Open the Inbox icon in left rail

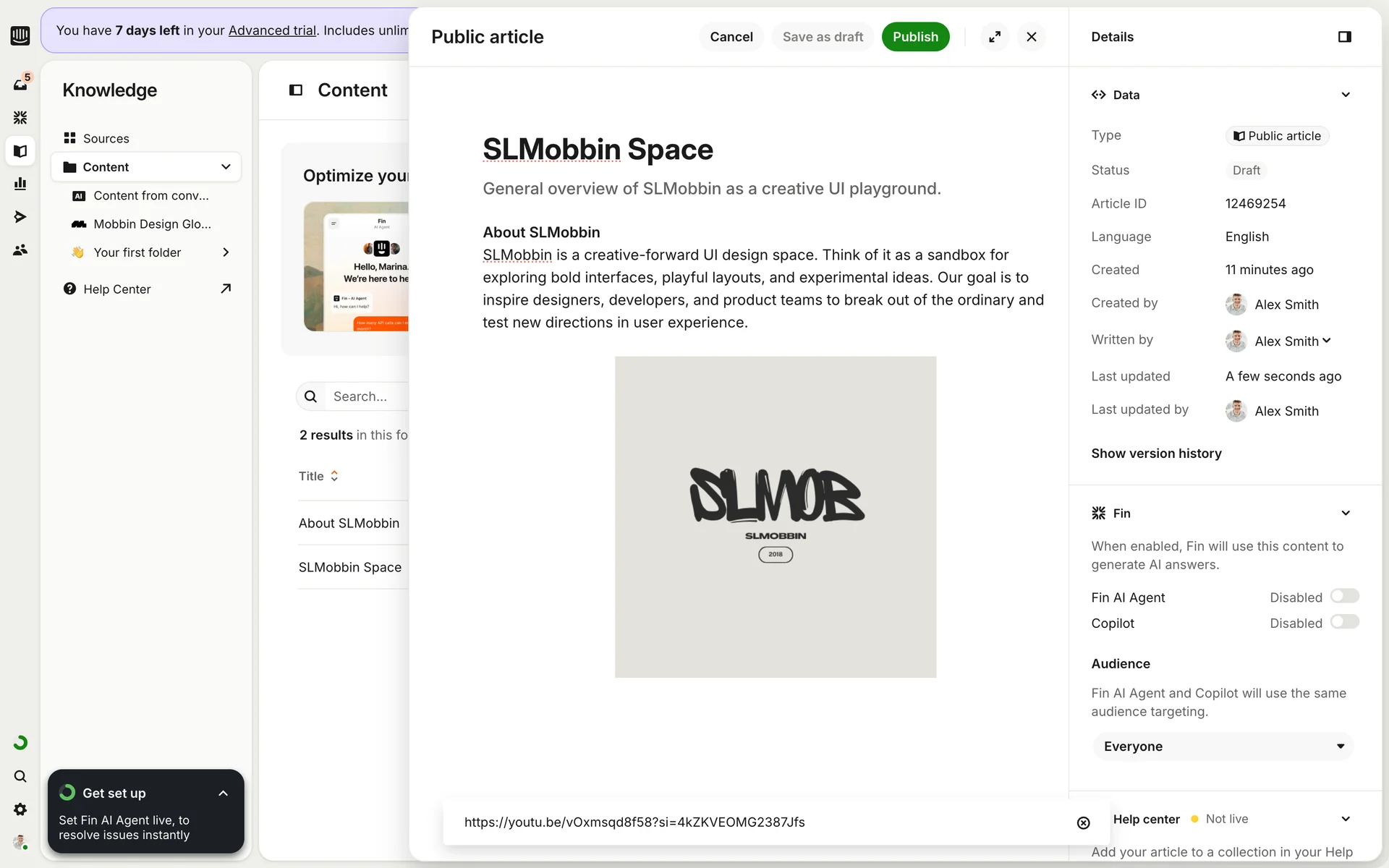point(20,84)
